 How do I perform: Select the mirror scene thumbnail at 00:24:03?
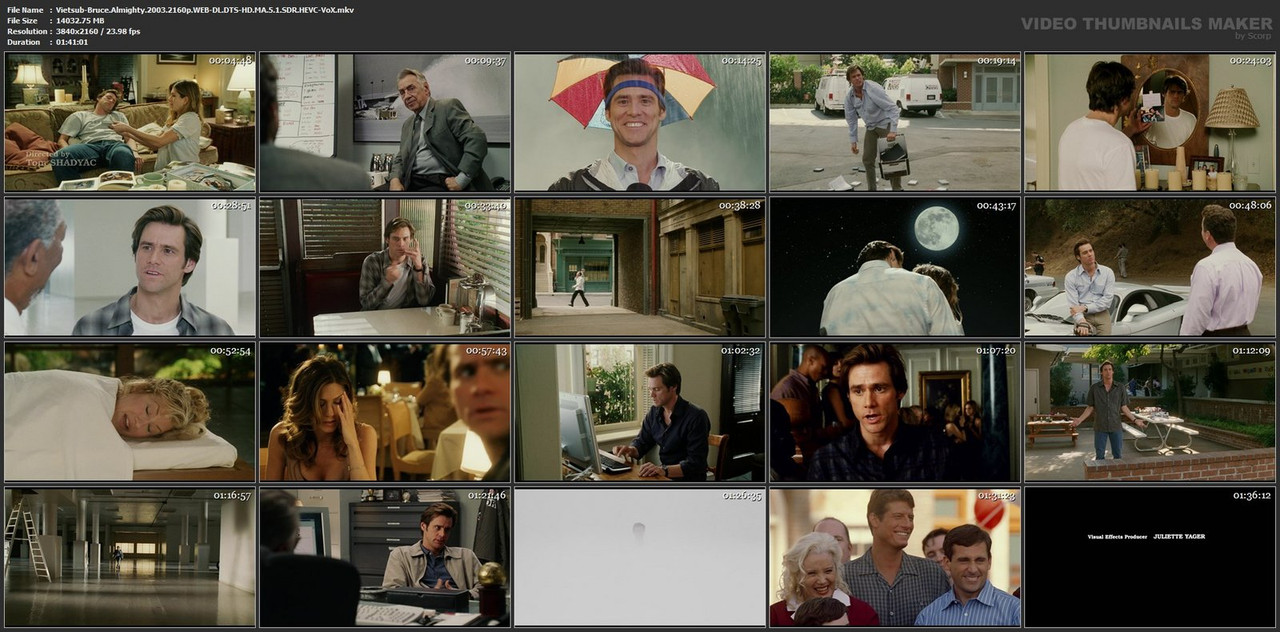coord(1150,122)
